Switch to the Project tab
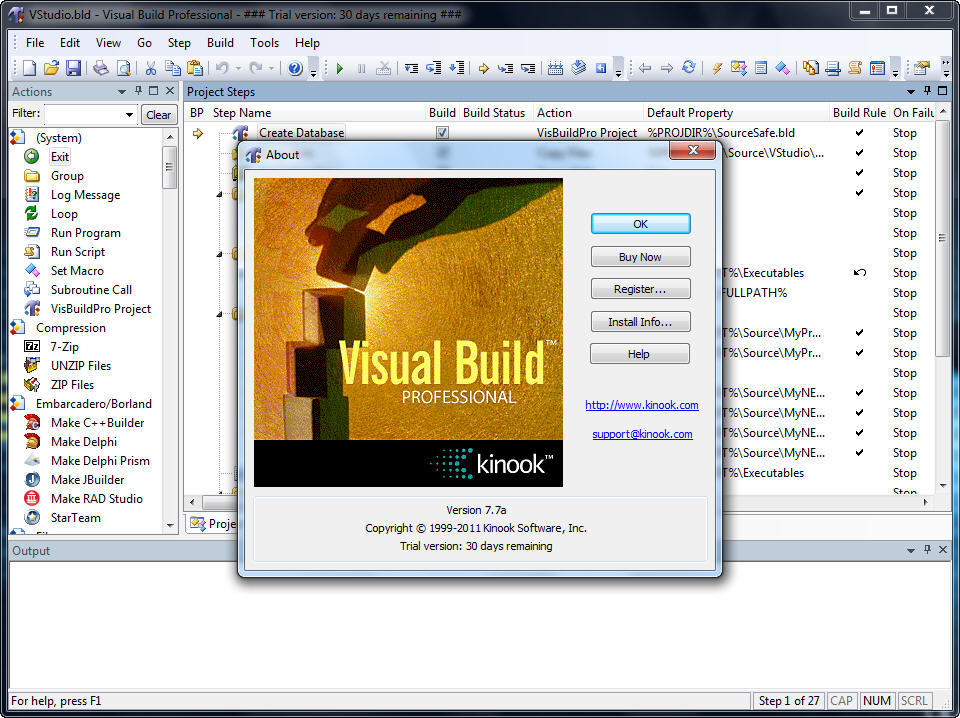 213,523
